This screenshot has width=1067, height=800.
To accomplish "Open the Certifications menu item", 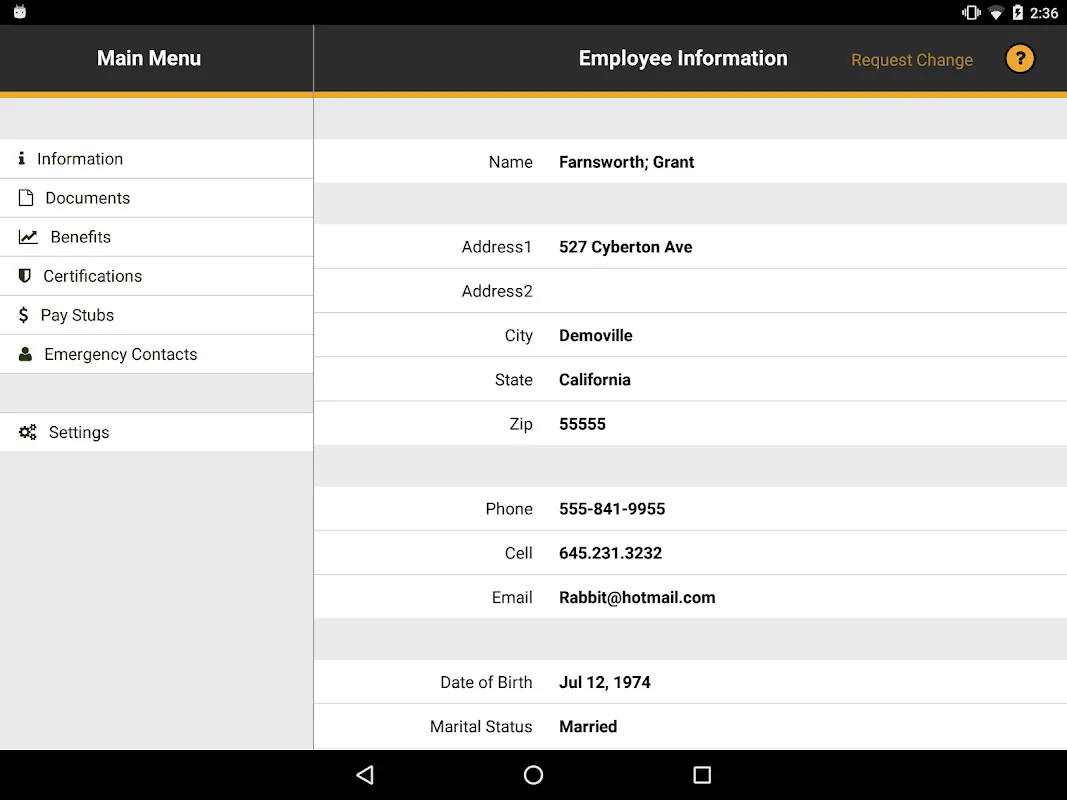I will coord(157,276).
